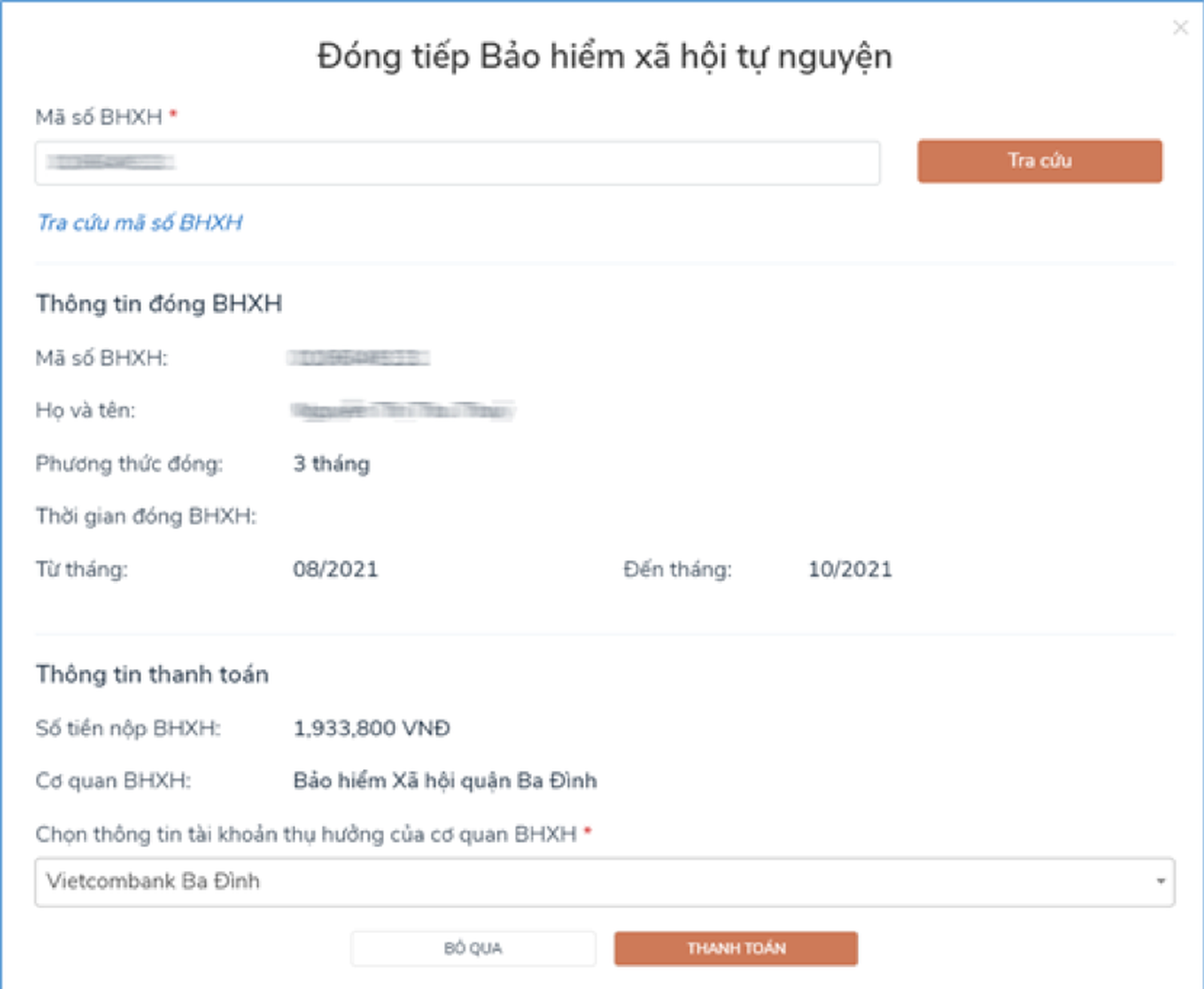
Task: Close the dialog with the X icon
Action: point(1180,28)
